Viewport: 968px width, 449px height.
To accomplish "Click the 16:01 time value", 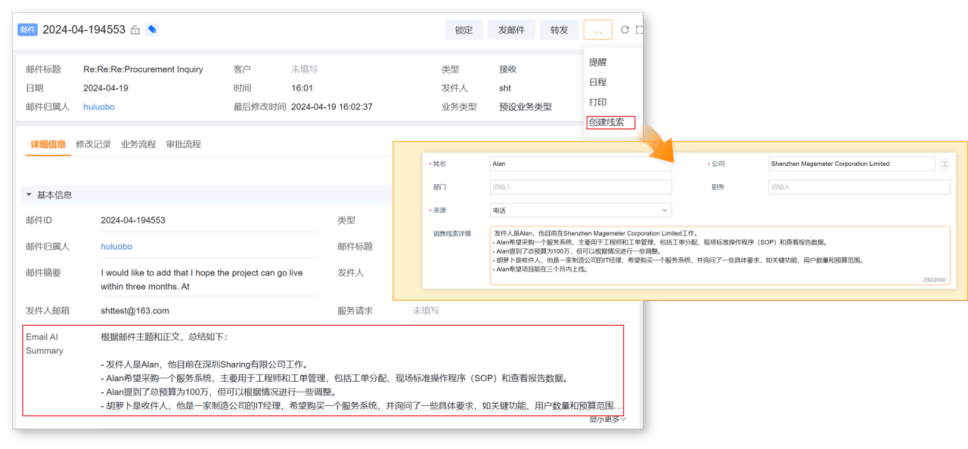I will click(x=302, y=88).
